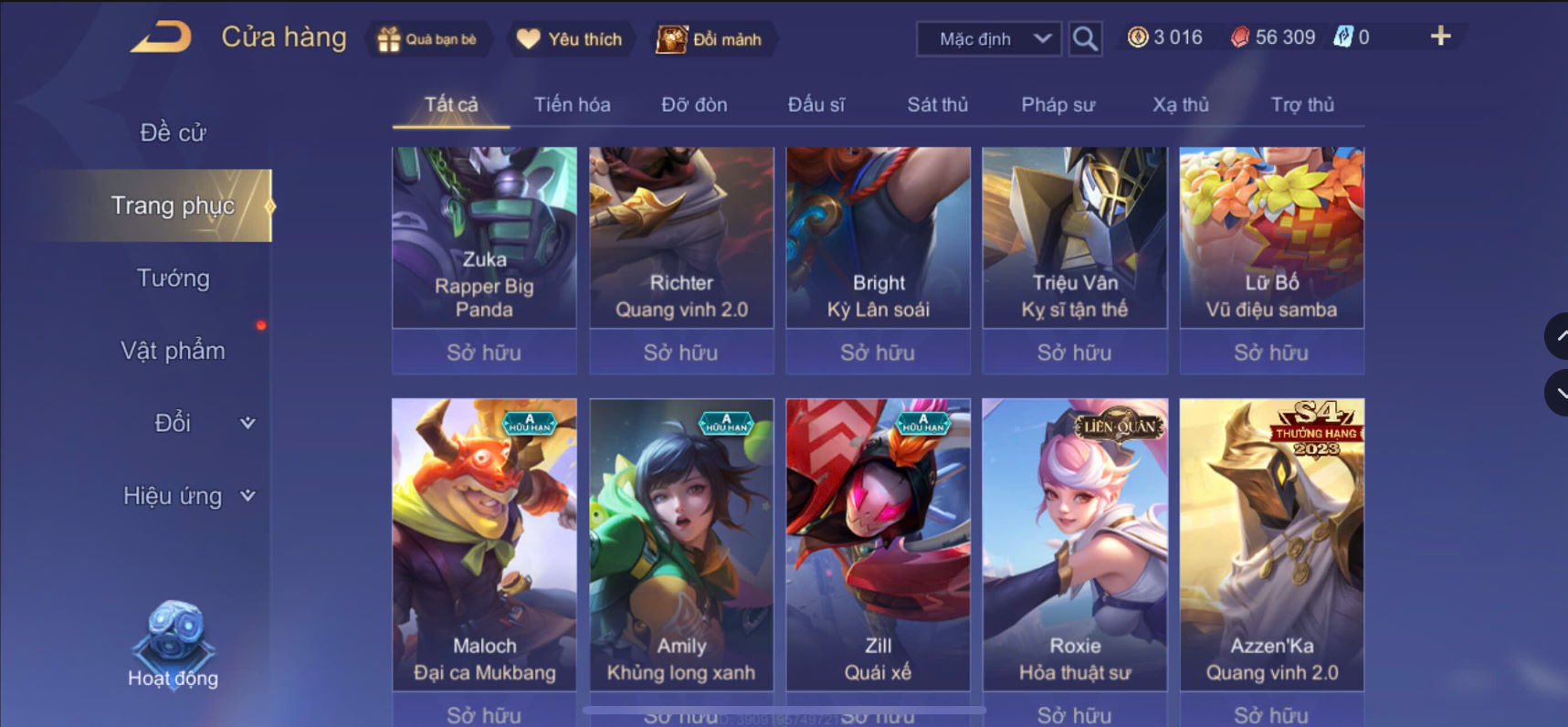
Task: Open the search magnifier icon
Action: [x=1085, y=39]
